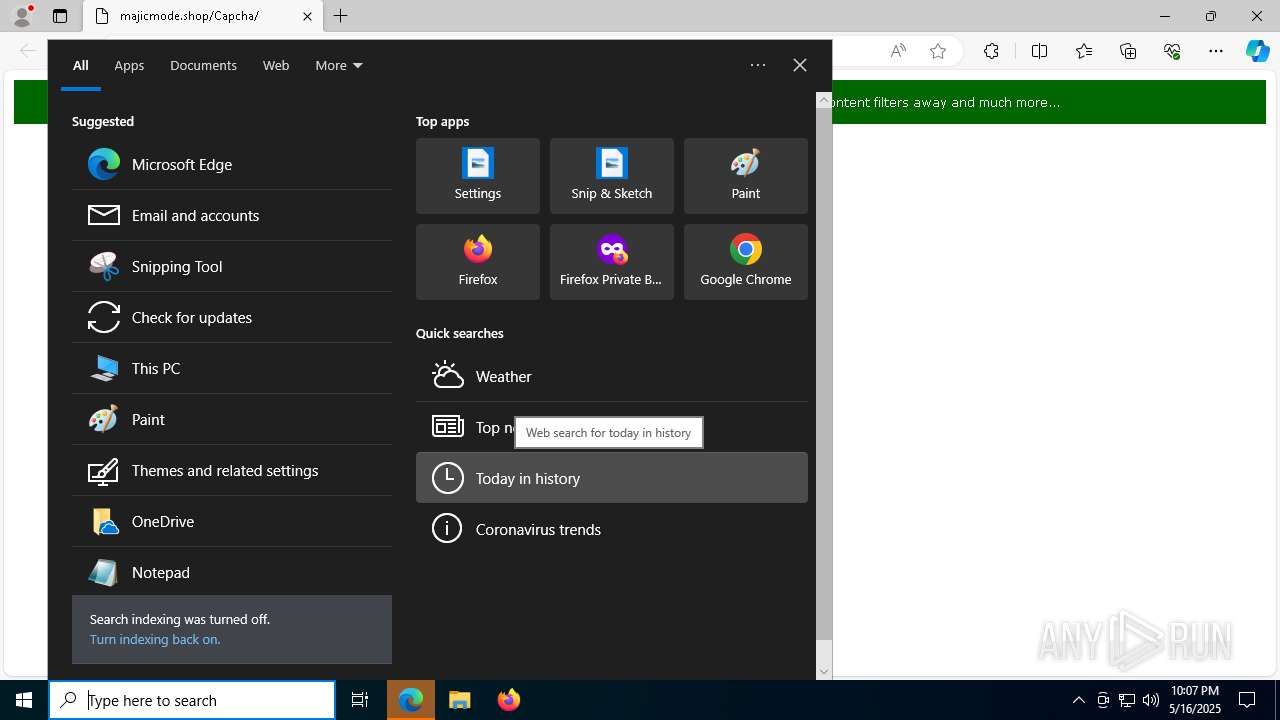Switch to Apps search tab

[x=129, y=65]
